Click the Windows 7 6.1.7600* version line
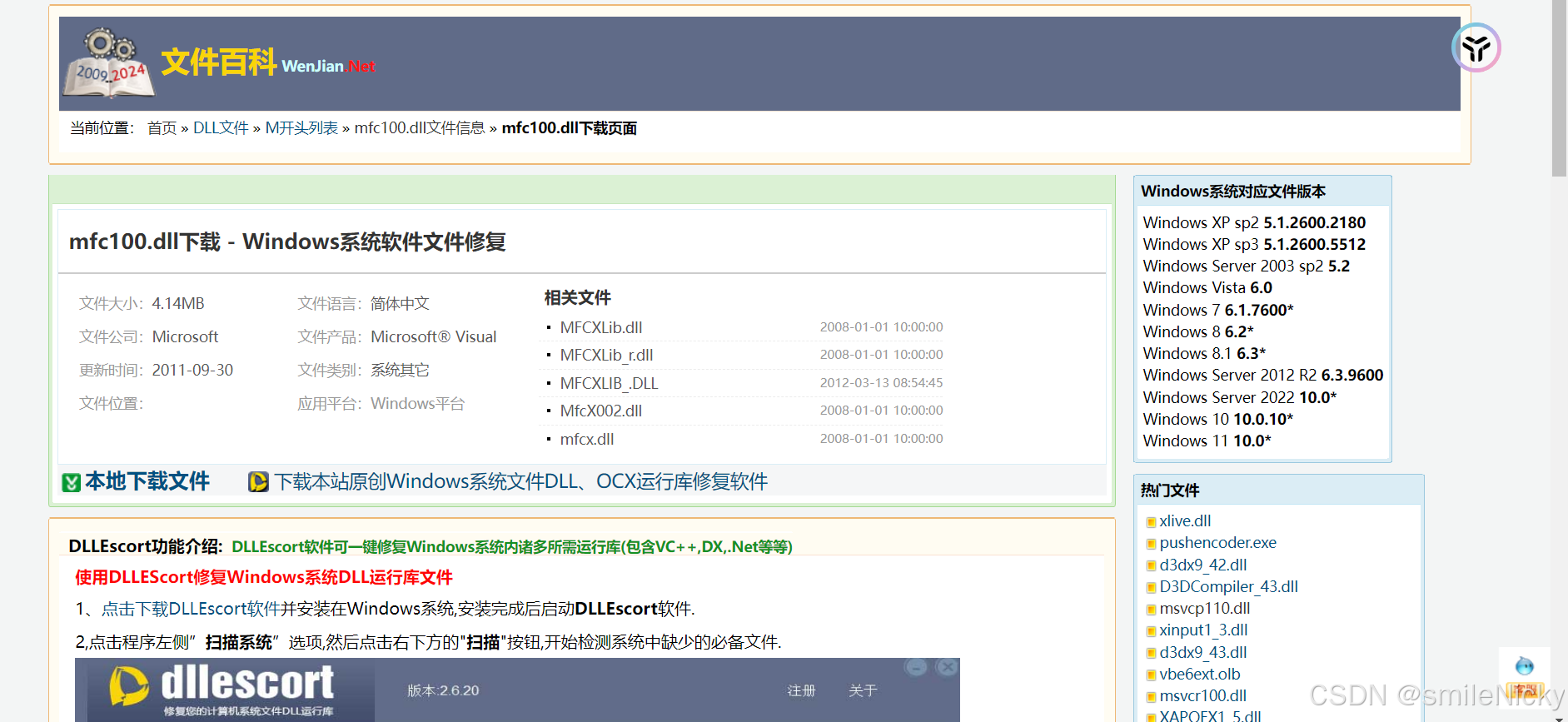The image size is (1568, 722). [x=1218, y=310]
